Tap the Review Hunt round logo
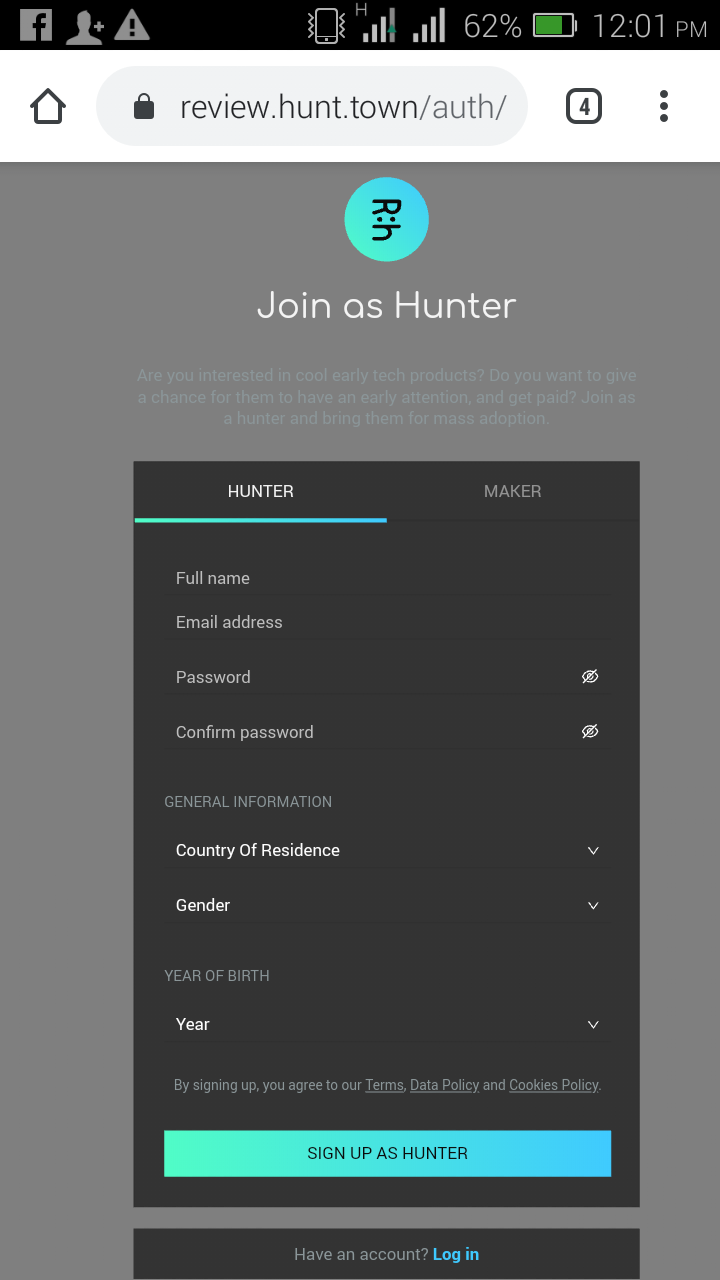Image resolution: width=720 pixels, height=1280 pixels. pyautogui.click(x=386, y=220)
